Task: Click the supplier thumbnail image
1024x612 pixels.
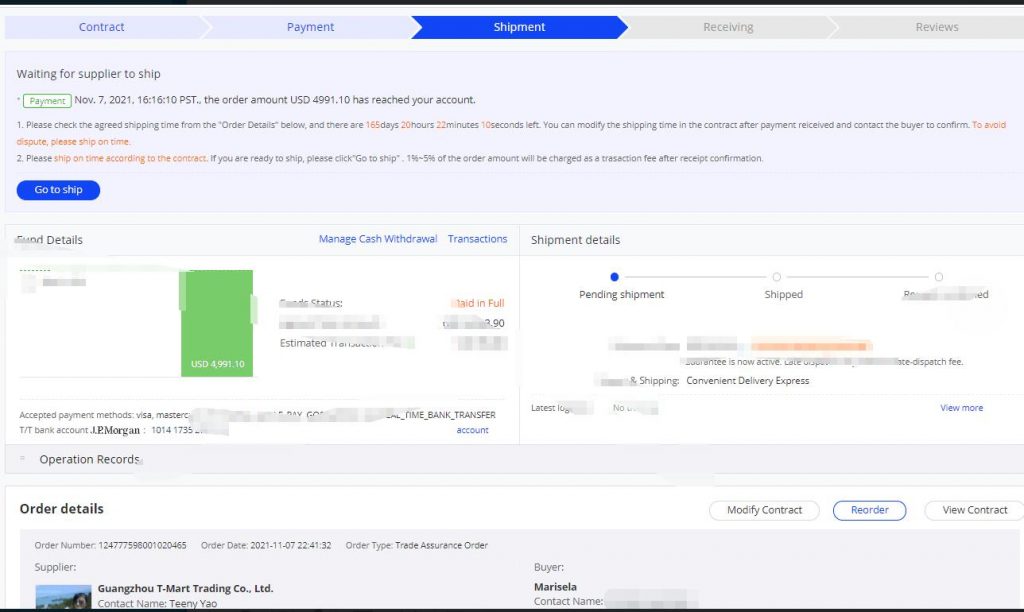Action: pos(63,598)
